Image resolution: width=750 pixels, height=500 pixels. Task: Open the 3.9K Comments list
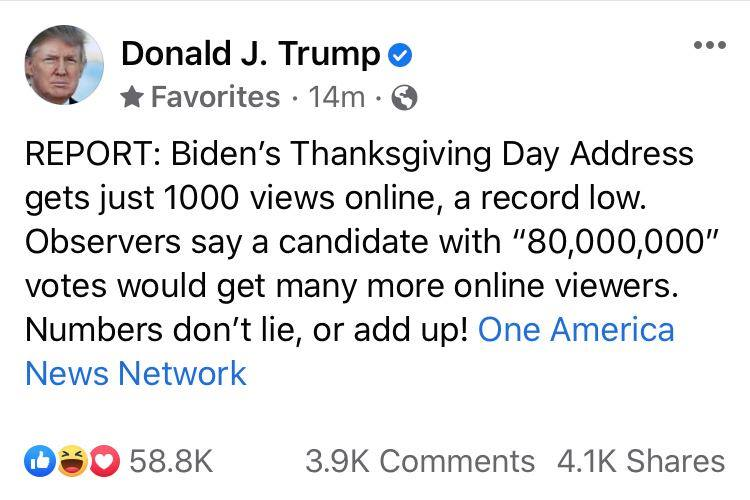click(420, 460)
